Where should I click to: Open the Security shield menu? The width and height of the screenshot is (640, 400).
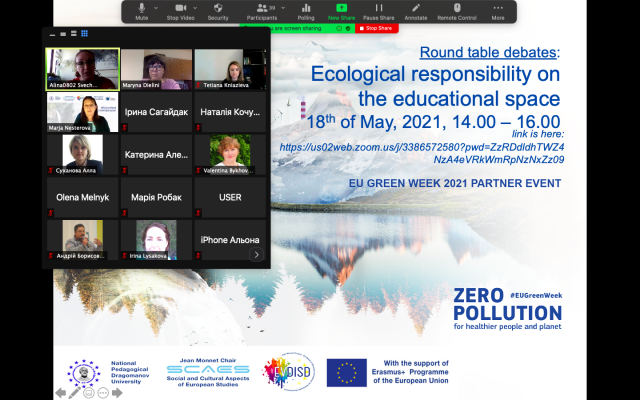click(218, 11)
